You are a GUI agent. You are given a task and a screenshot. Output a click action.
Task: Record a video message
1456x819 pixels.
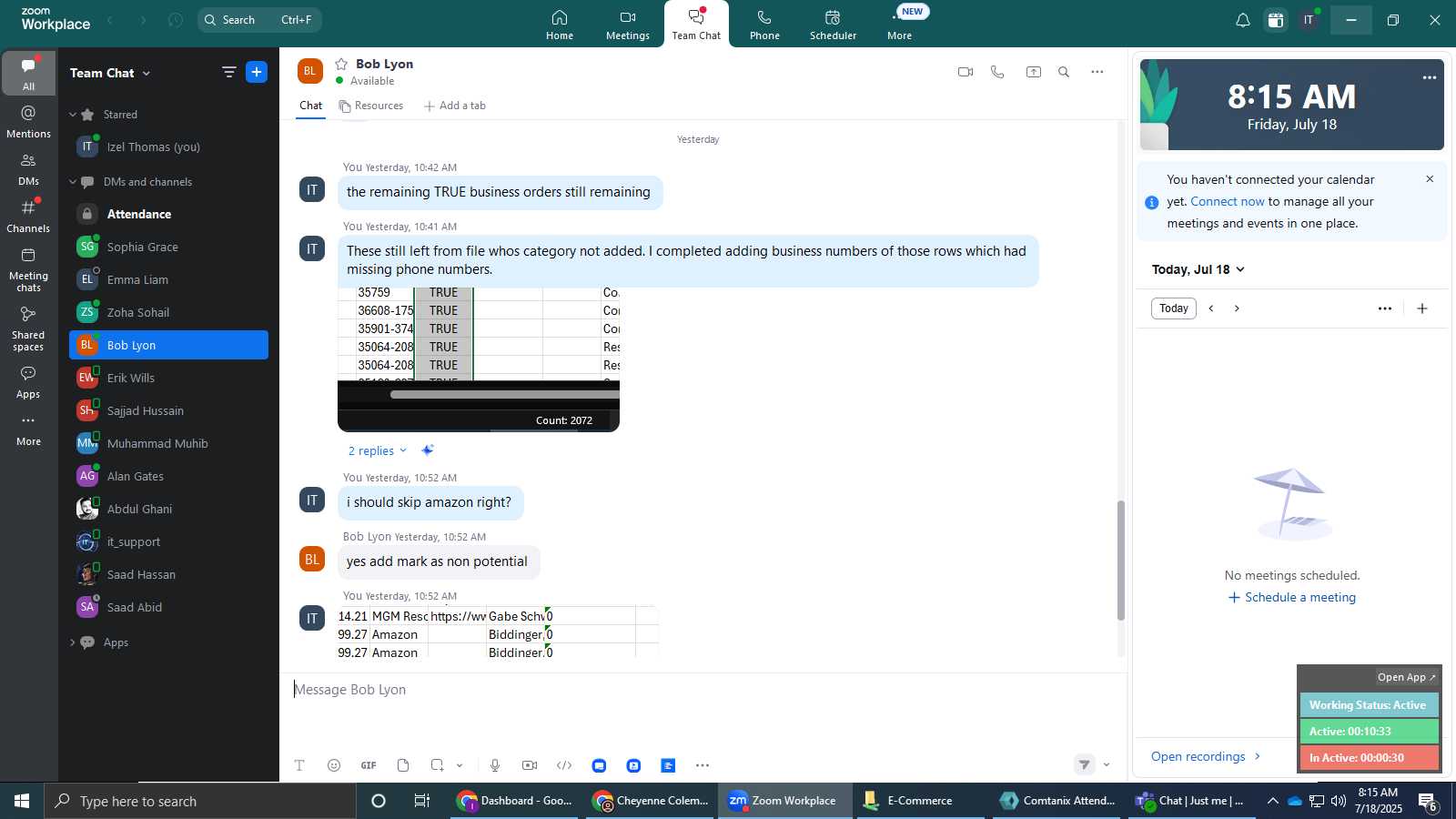(x=530, y=765)
